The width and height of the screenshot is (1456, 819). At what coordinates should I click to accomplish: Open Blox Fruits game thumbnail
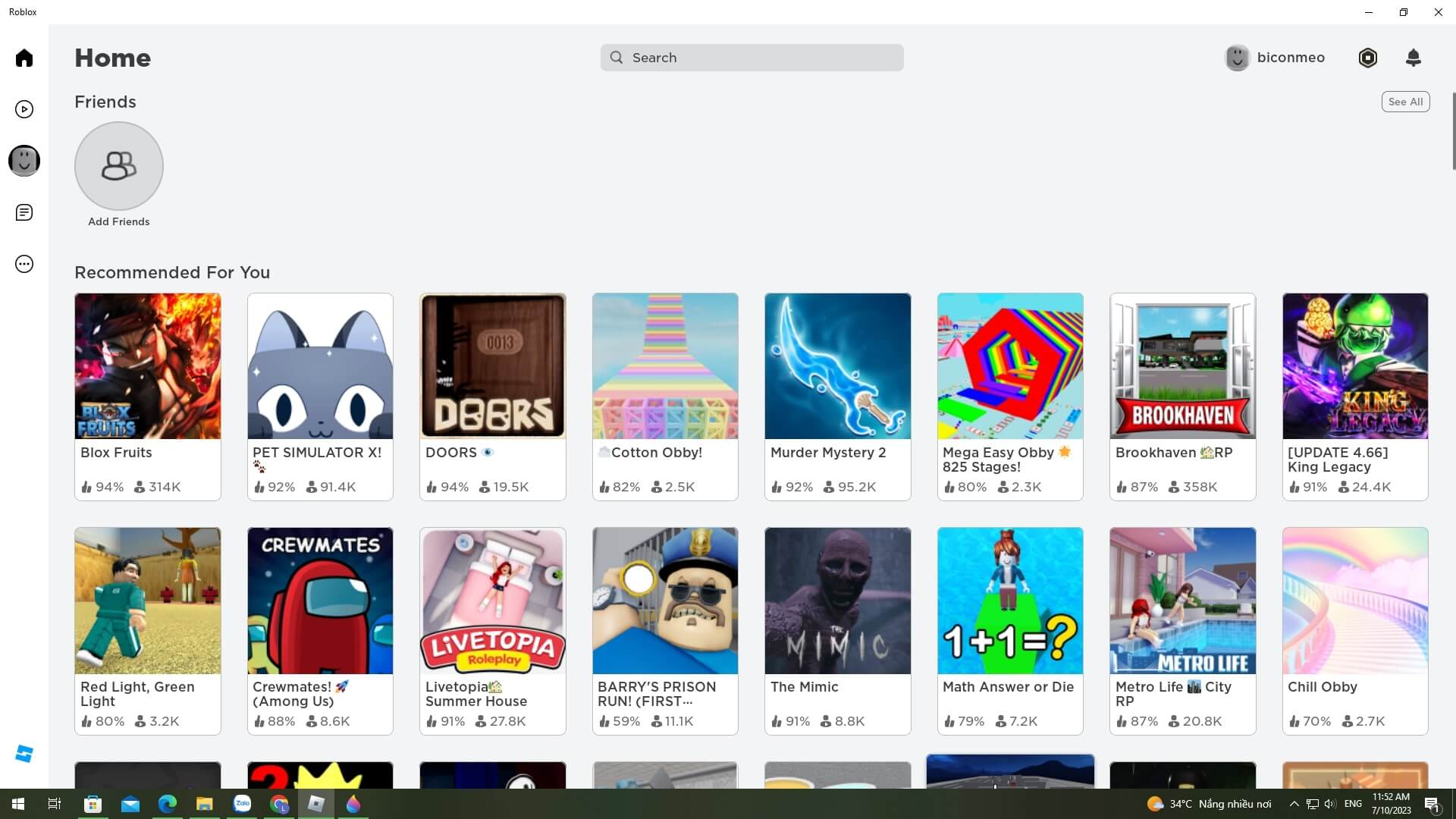click(x=148, y=366)
